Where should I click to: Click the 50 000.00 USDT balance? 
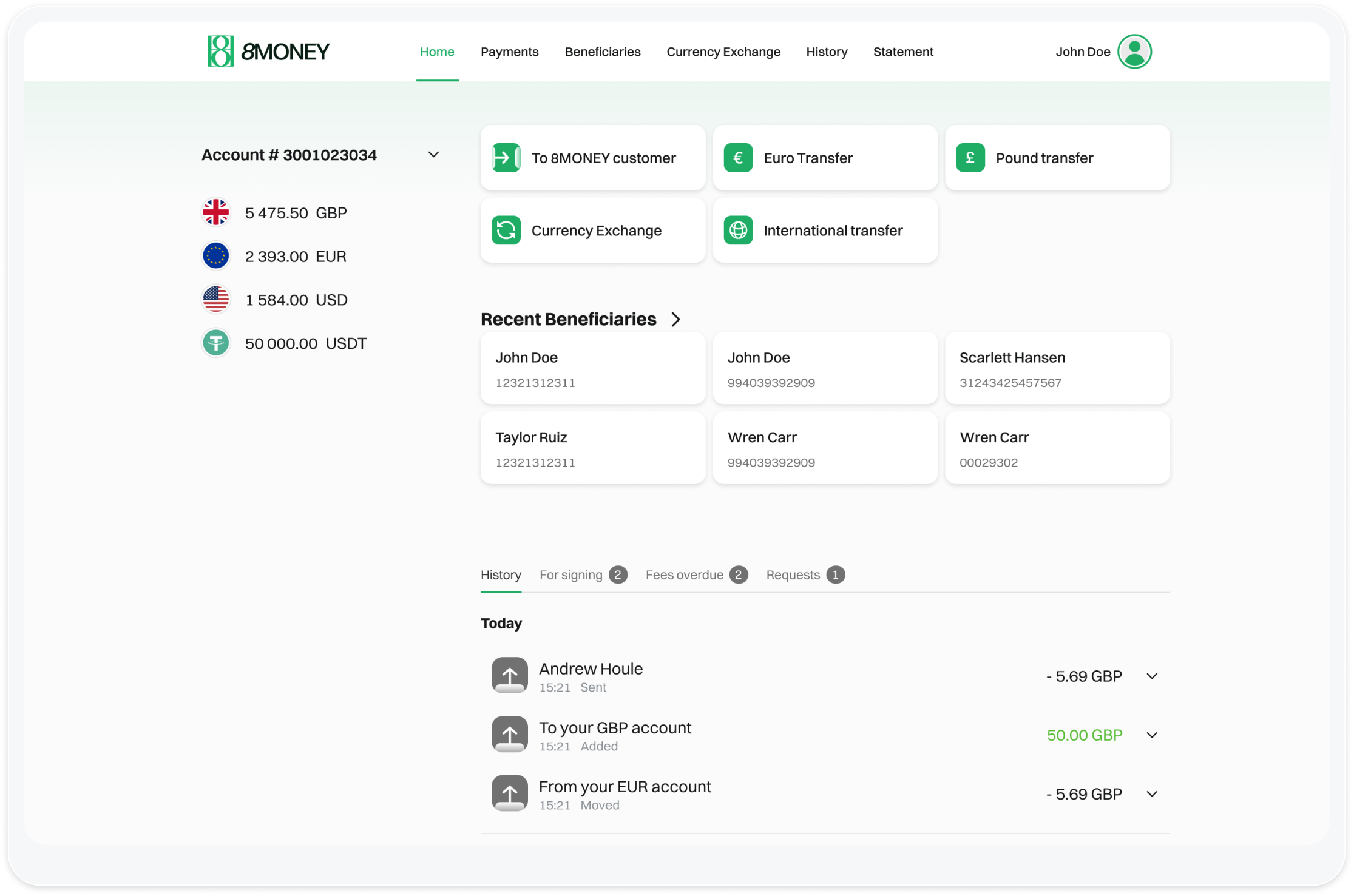(306, 343)
